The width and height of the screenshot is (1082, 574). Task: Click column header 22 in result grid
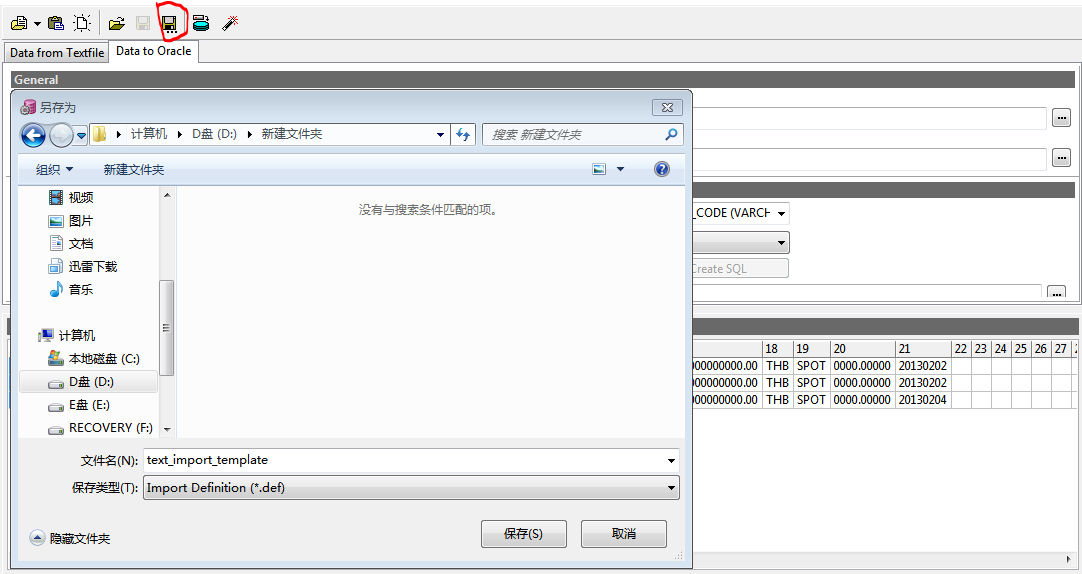tap(961, 348)
